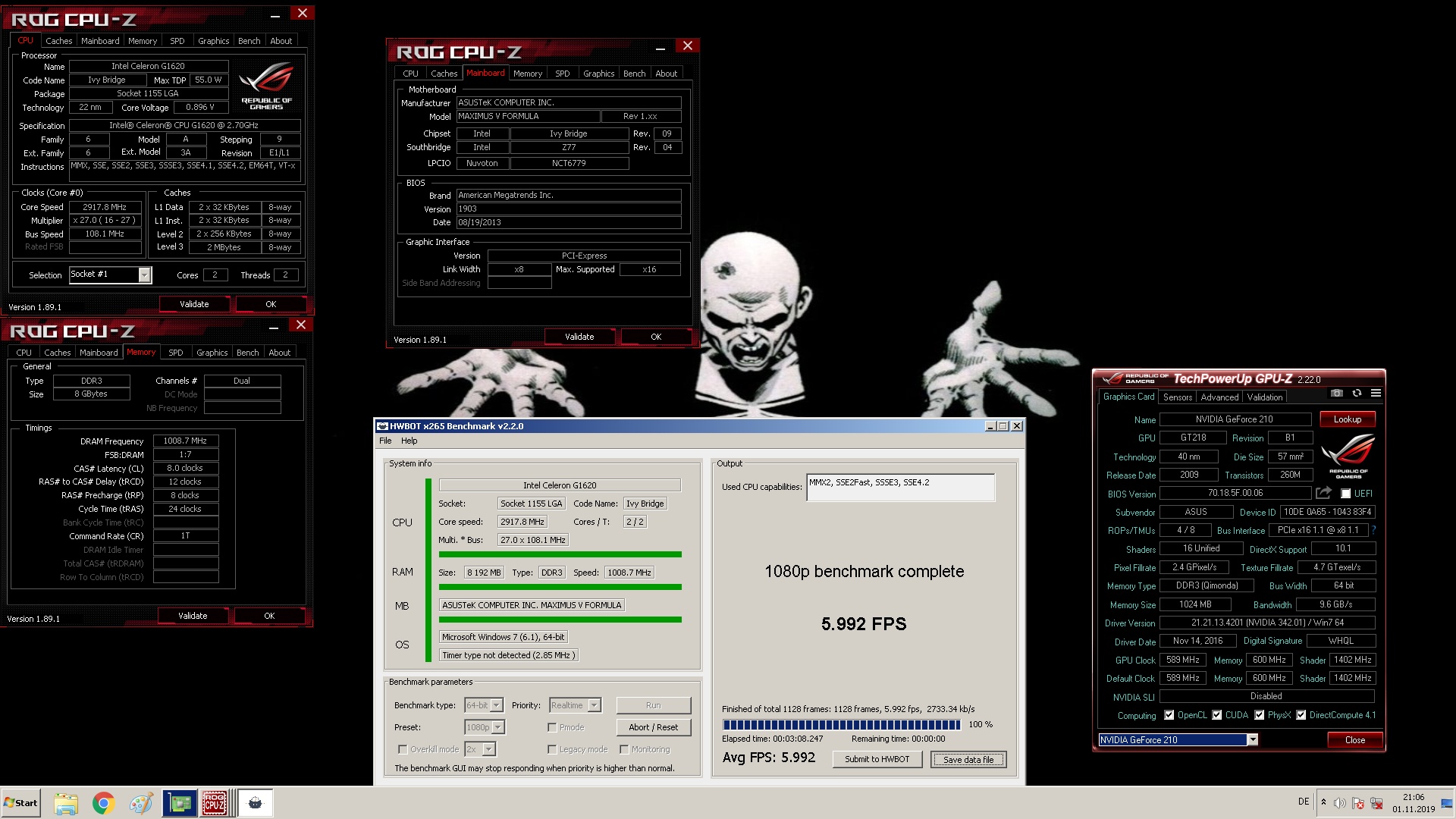Click Save data file button
1456x819 pixels.
968,759
